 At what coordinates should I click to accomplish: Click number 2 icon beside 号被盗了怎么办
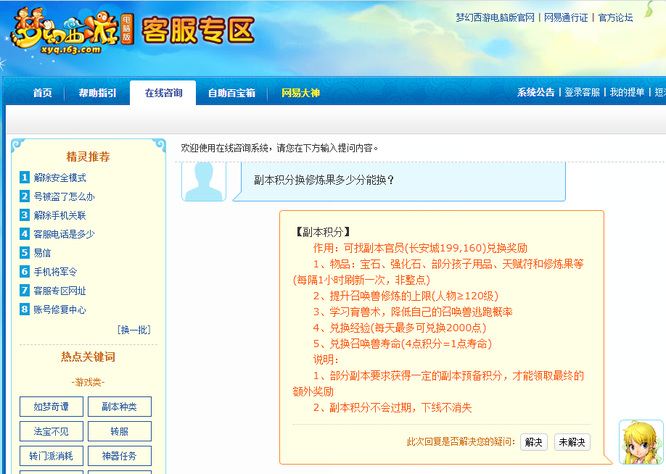click(25, 196)
